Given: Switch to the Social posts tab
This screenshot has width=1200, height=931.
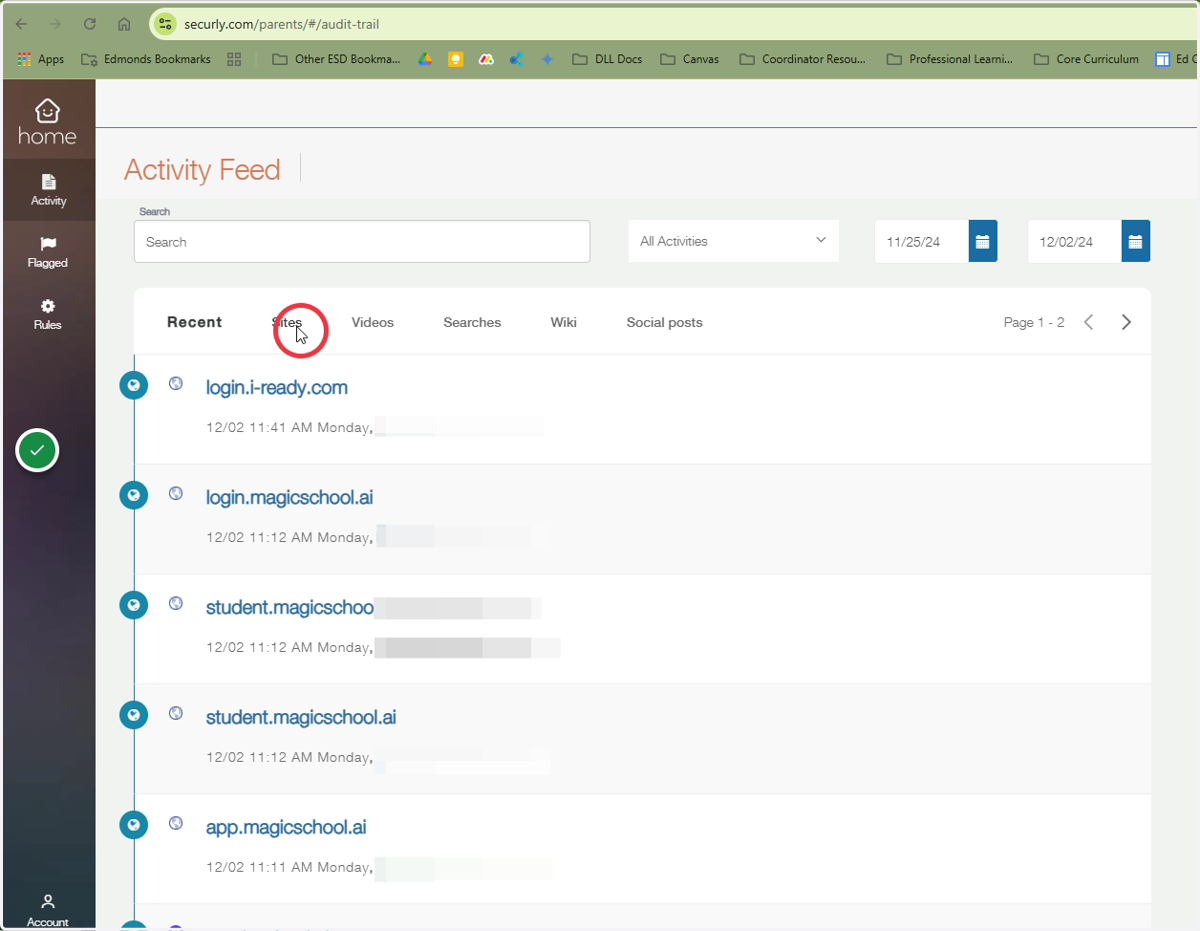Looking at the screenshot, I should pos(665,322).
